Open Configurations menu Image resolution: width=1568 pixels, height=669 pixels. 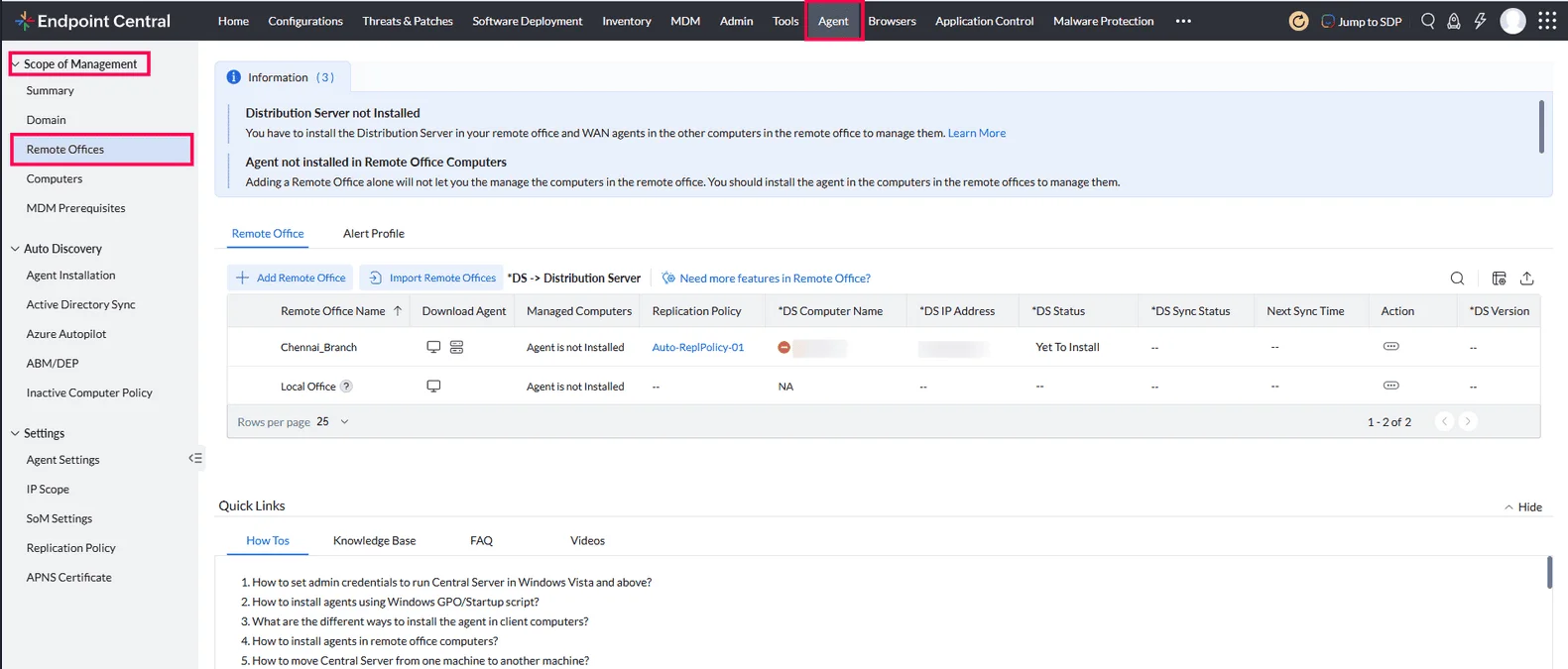[305, 21]
